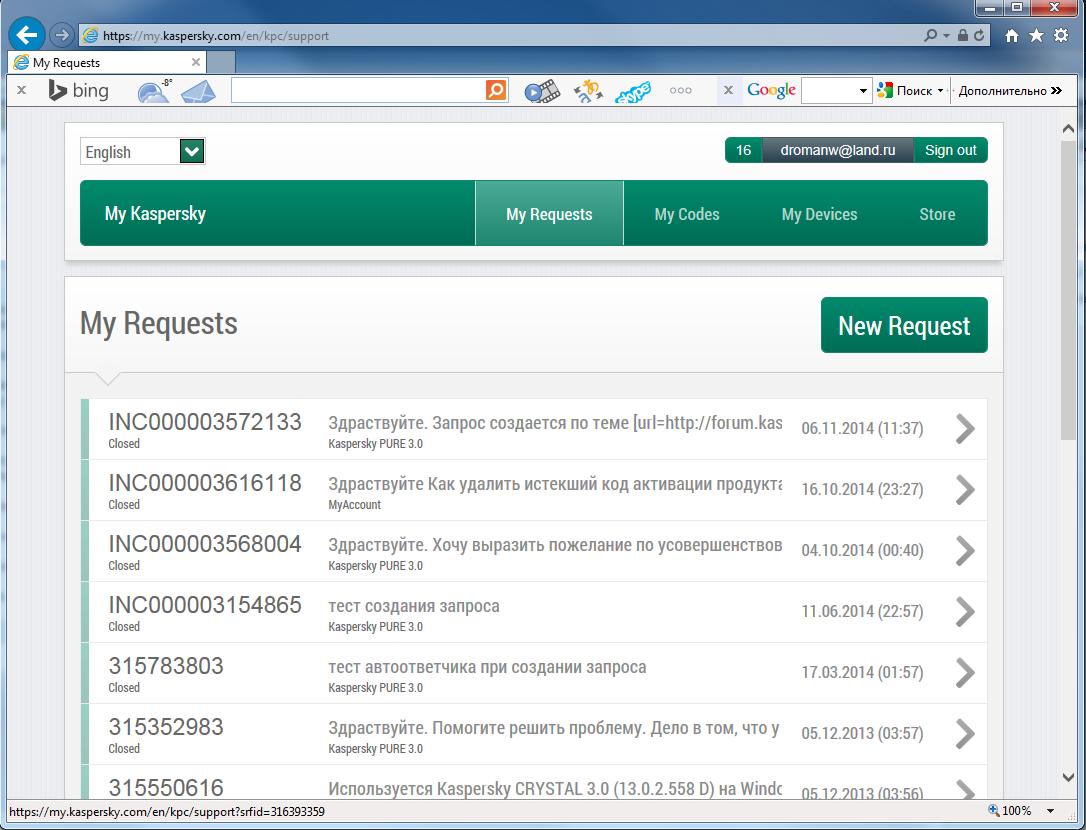Expand the arrow for request INC000003572133
This screenshot has height=830, width=1086.
click(965, 429)
